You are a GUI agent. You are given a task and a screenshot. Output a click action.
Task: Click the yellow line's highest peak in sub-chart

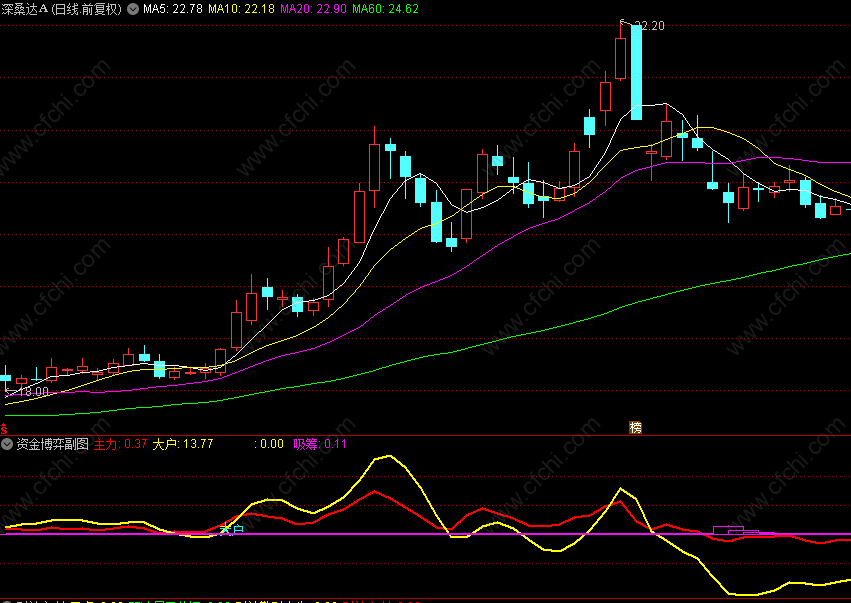click(388, 456)
